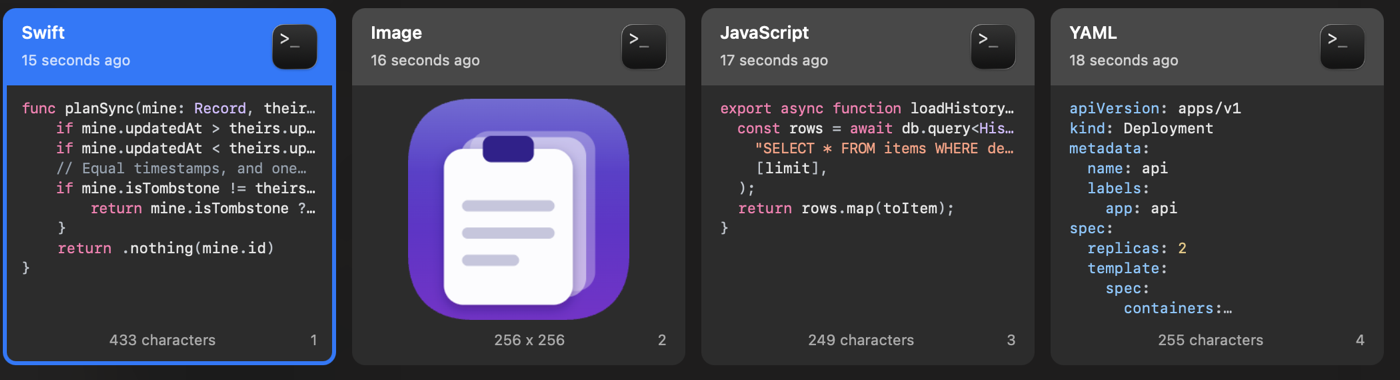Click the "app: api" YAML line
This screenshot has width=1400, height=380.
point(1141,208)
